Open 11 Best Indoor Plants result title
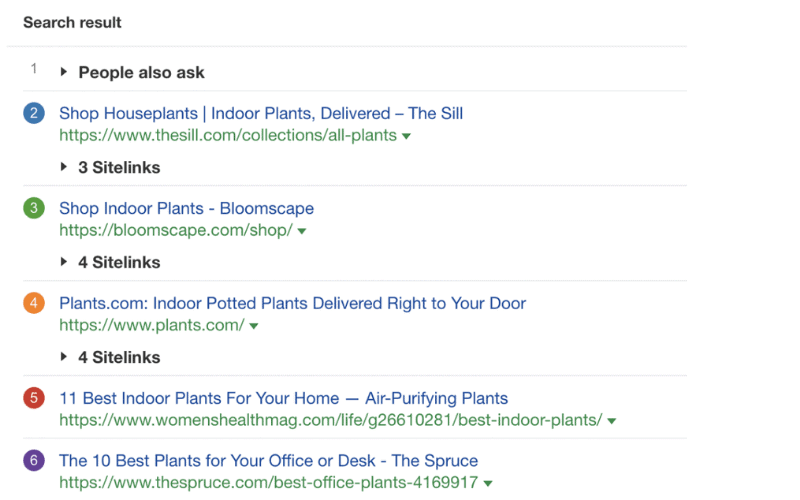Screen dimensions: 800x500 tap(284, 398)
